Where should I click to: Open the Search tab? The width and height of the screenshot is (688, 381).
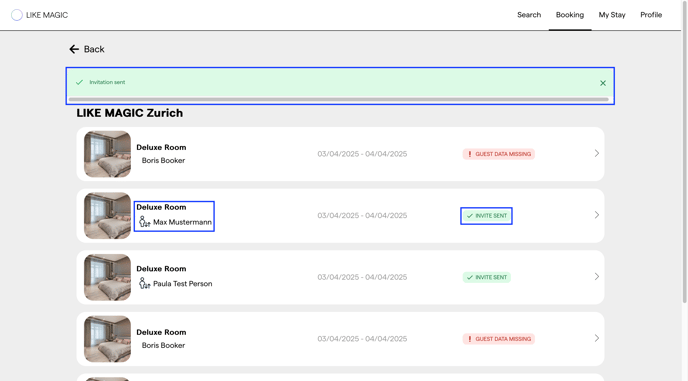click(529, 15)
